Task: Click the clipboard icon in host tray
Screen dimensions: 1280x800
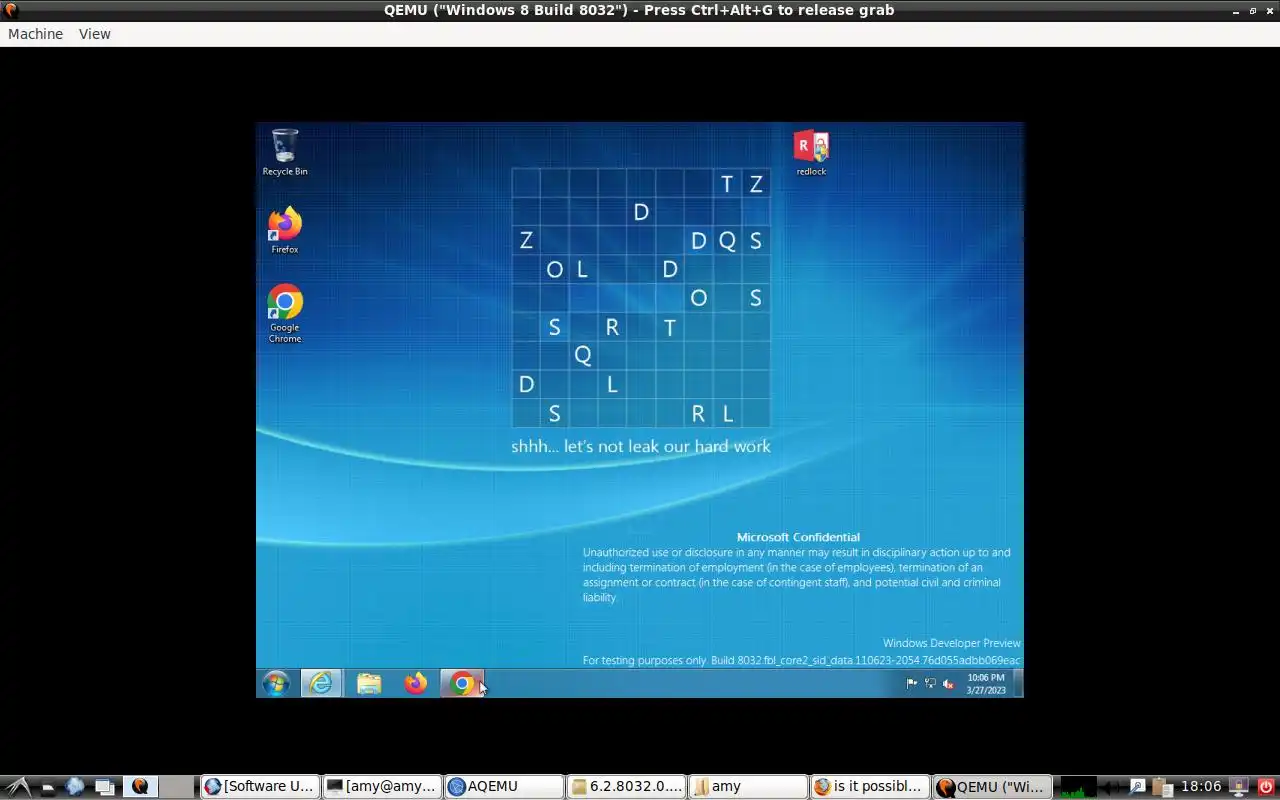Action: click(1160, 787)
